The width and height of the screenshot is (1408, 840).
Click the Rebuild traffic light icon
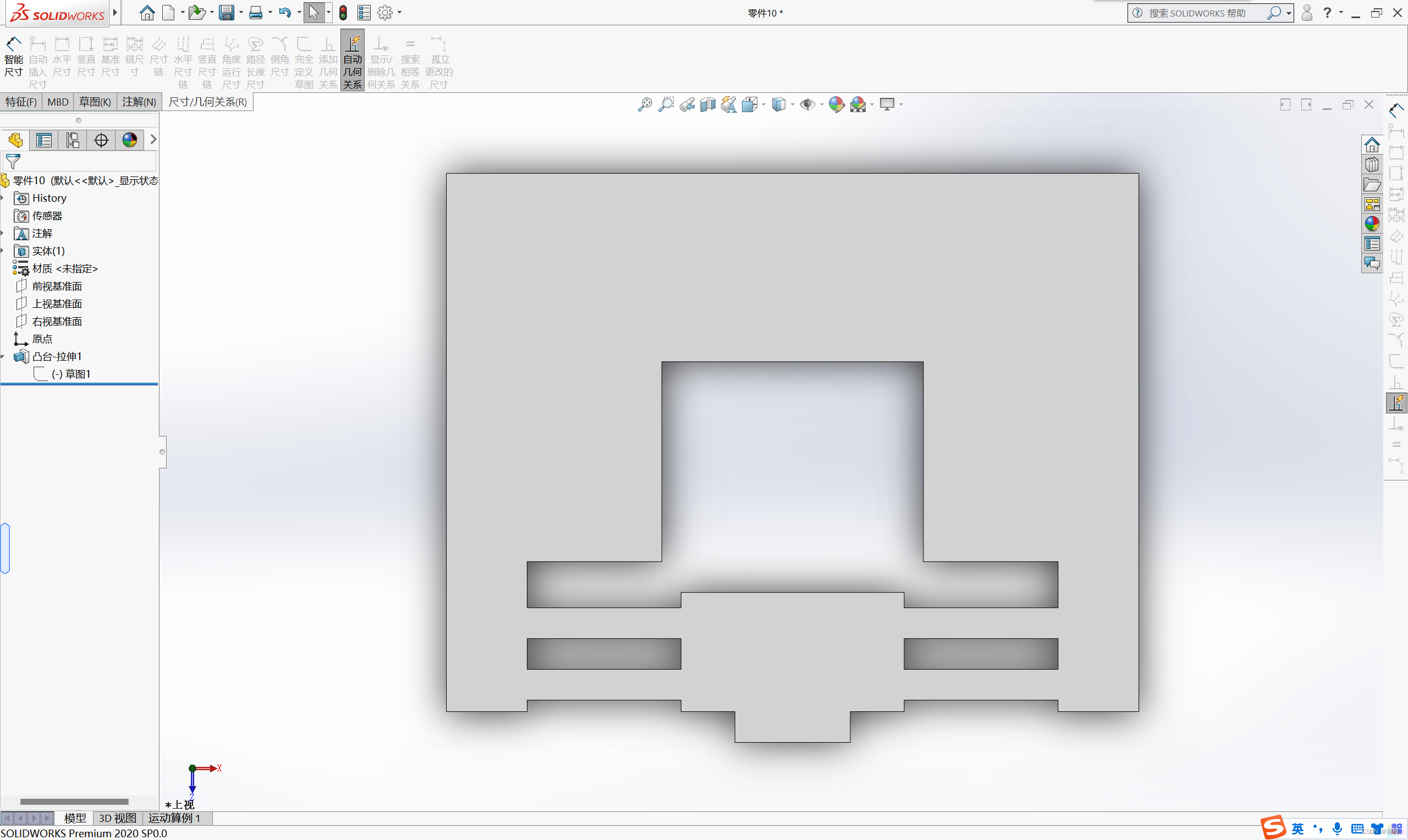point(343,13)
